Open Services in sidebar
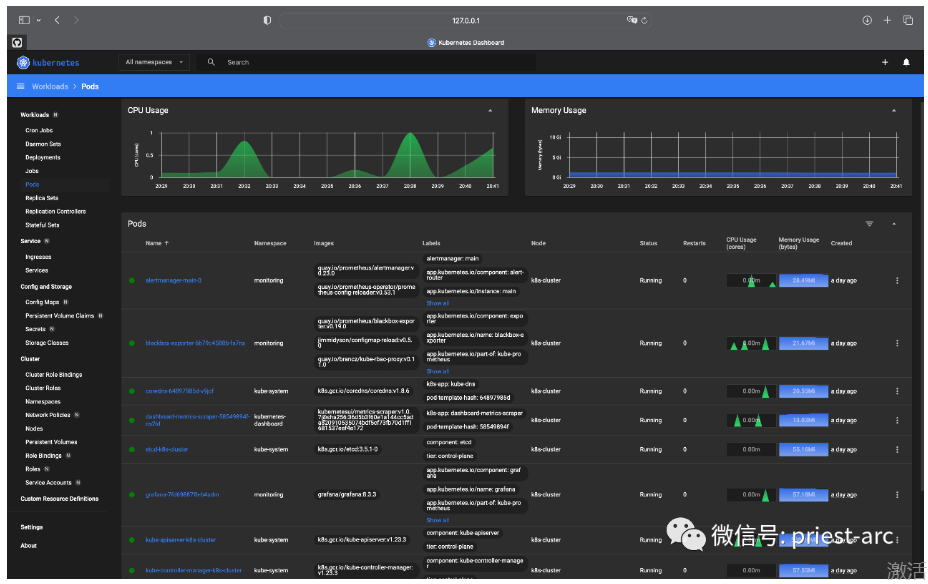This screenshot has height=584, width=928. click(37, 270)
